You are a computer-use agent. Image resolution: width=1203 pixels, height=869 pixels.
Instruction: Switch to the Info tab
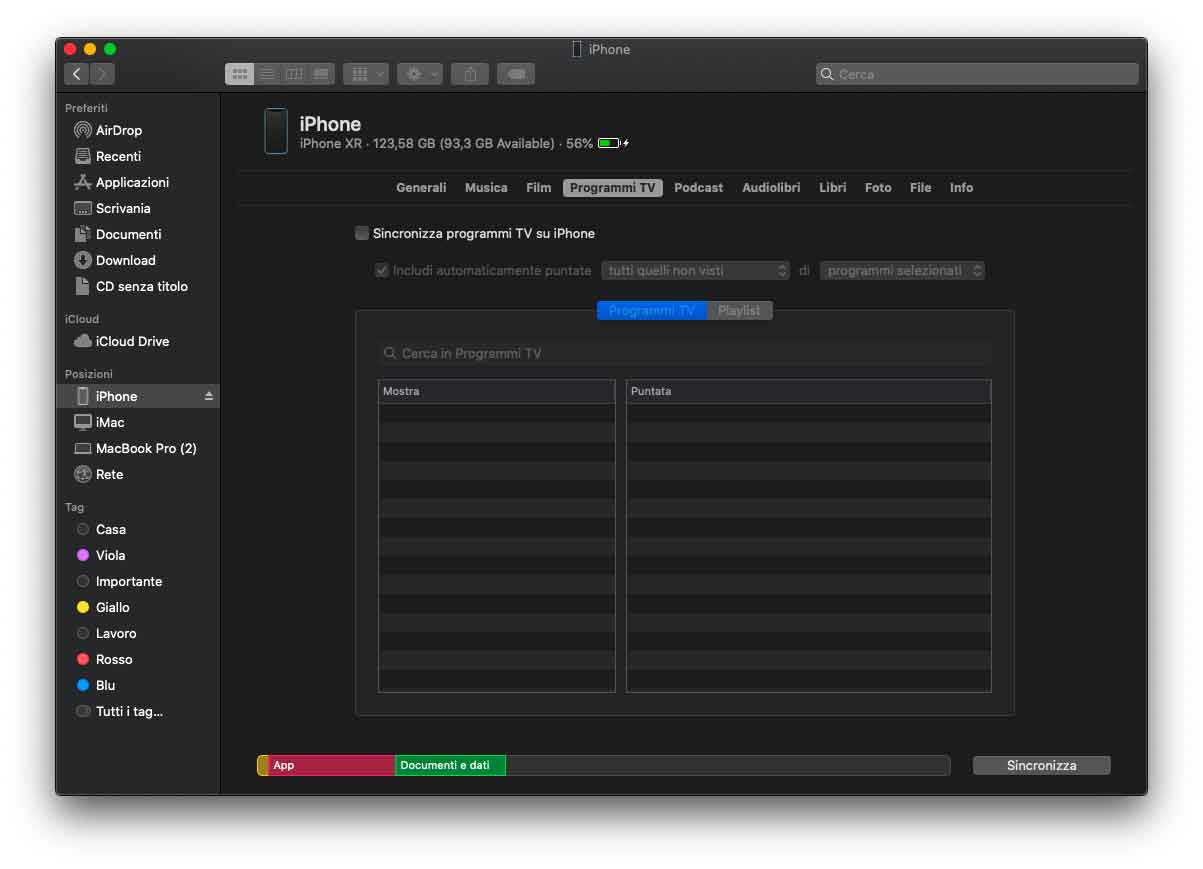pyautogui.click(x=961, y=187)
